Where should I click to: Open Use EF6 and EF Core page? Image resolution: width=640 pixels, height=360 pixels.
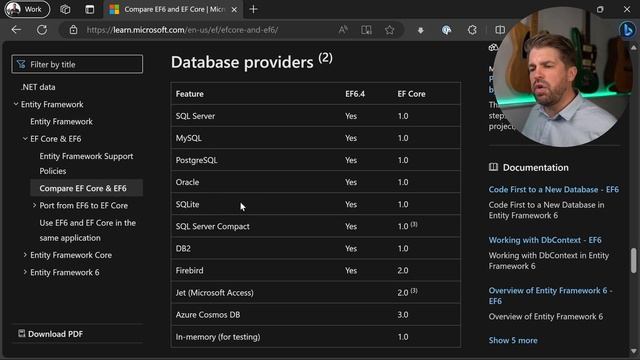[87, 230]
